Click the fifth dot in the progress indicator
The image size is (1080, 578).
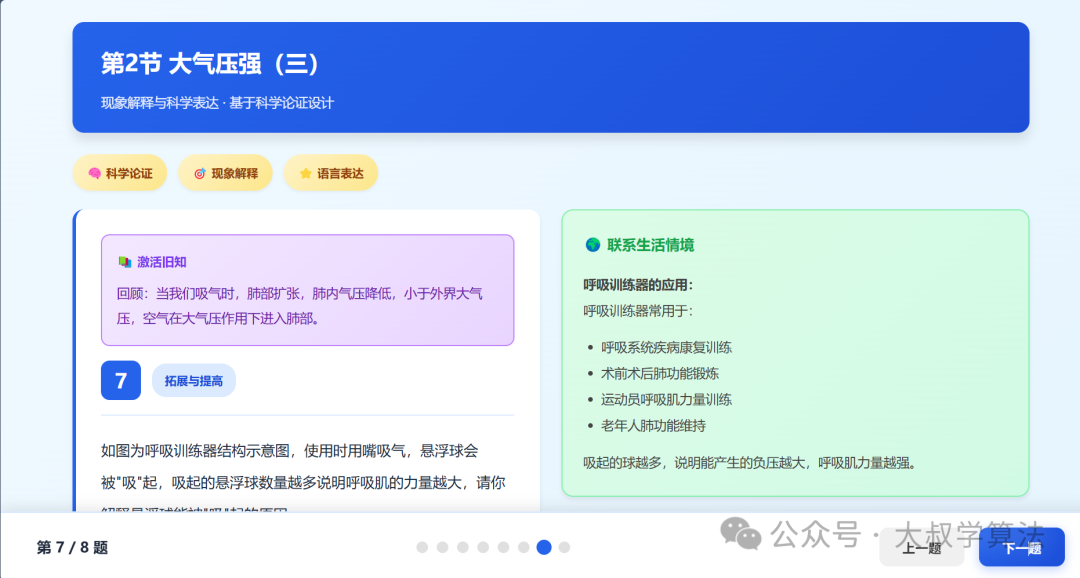[x=503, y=547]
